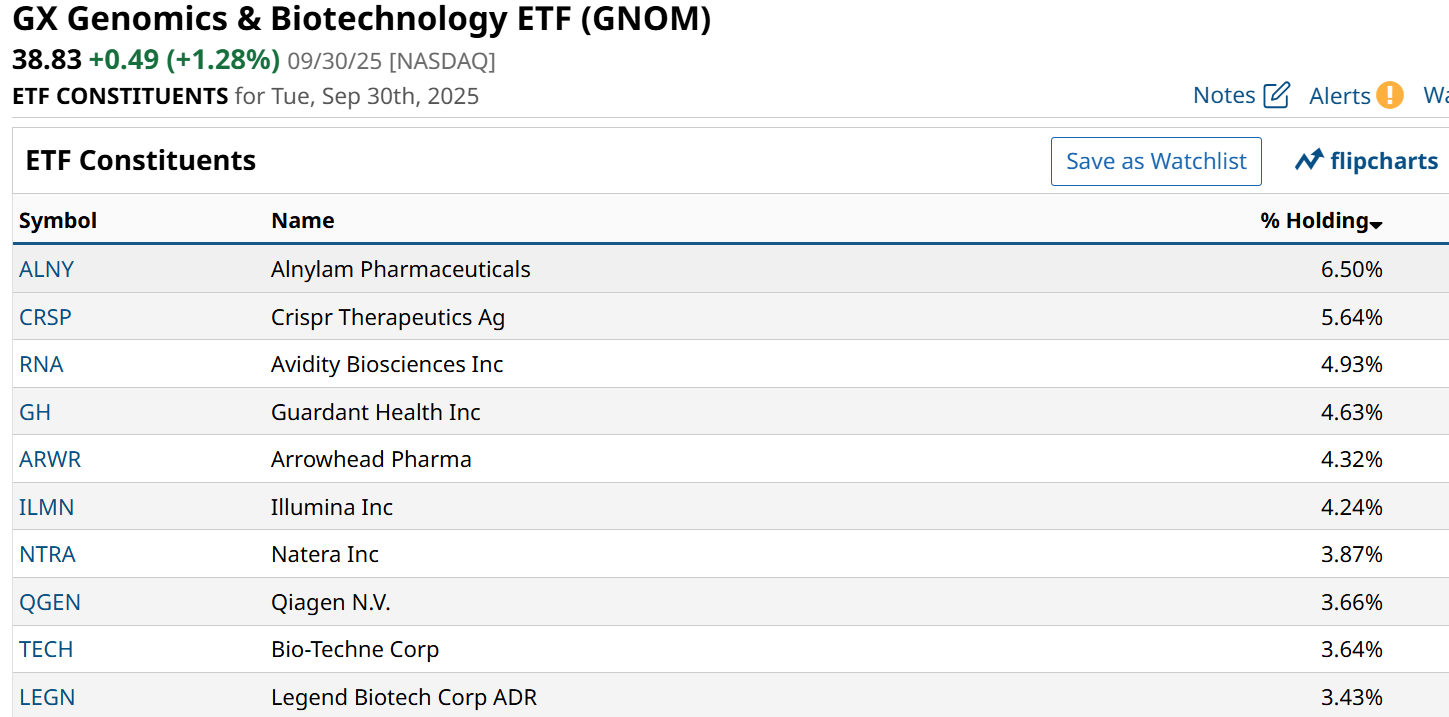Open the ALNY symbol link
This screenshot has width=1449, height=717.
click(x=46, y=269)
